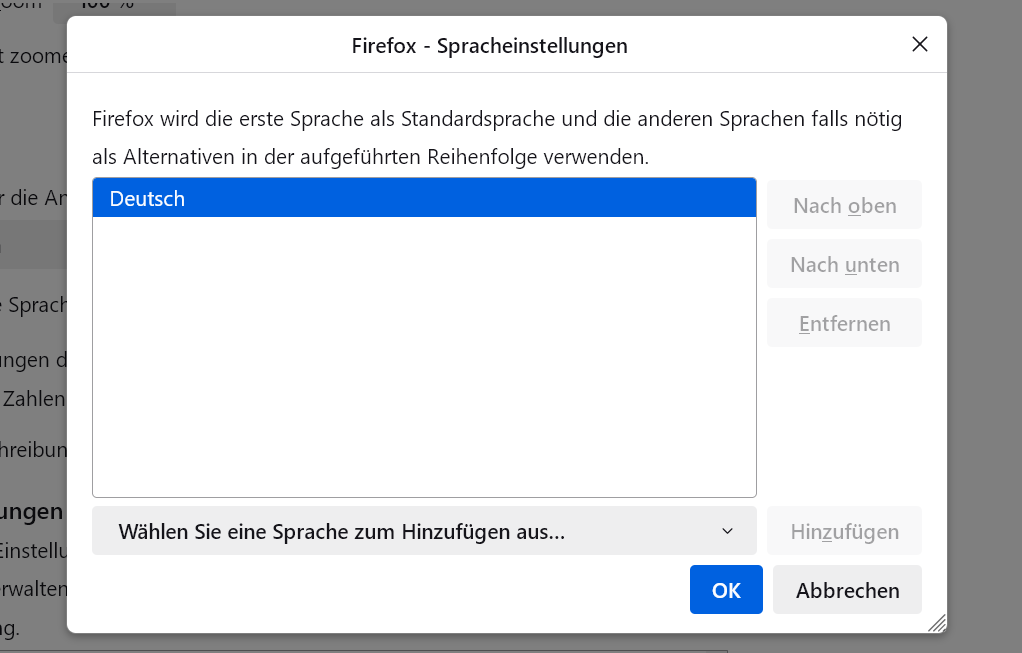Click the Hinzufügen button

click(x=844, y=532)
